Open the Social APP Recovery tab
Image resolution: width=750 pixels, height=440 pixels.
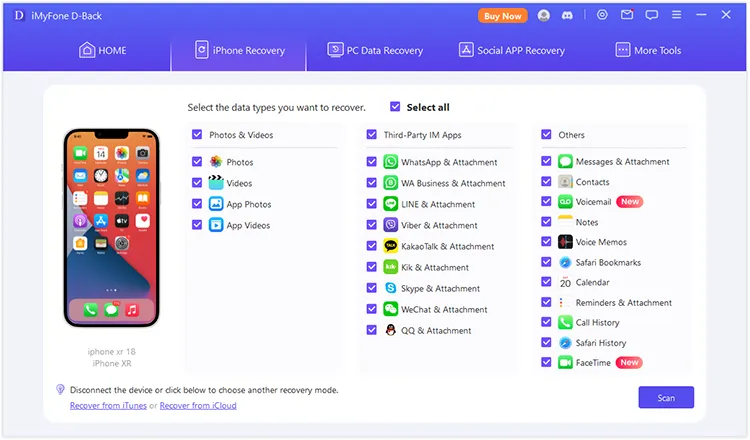(x=512, y=50)
